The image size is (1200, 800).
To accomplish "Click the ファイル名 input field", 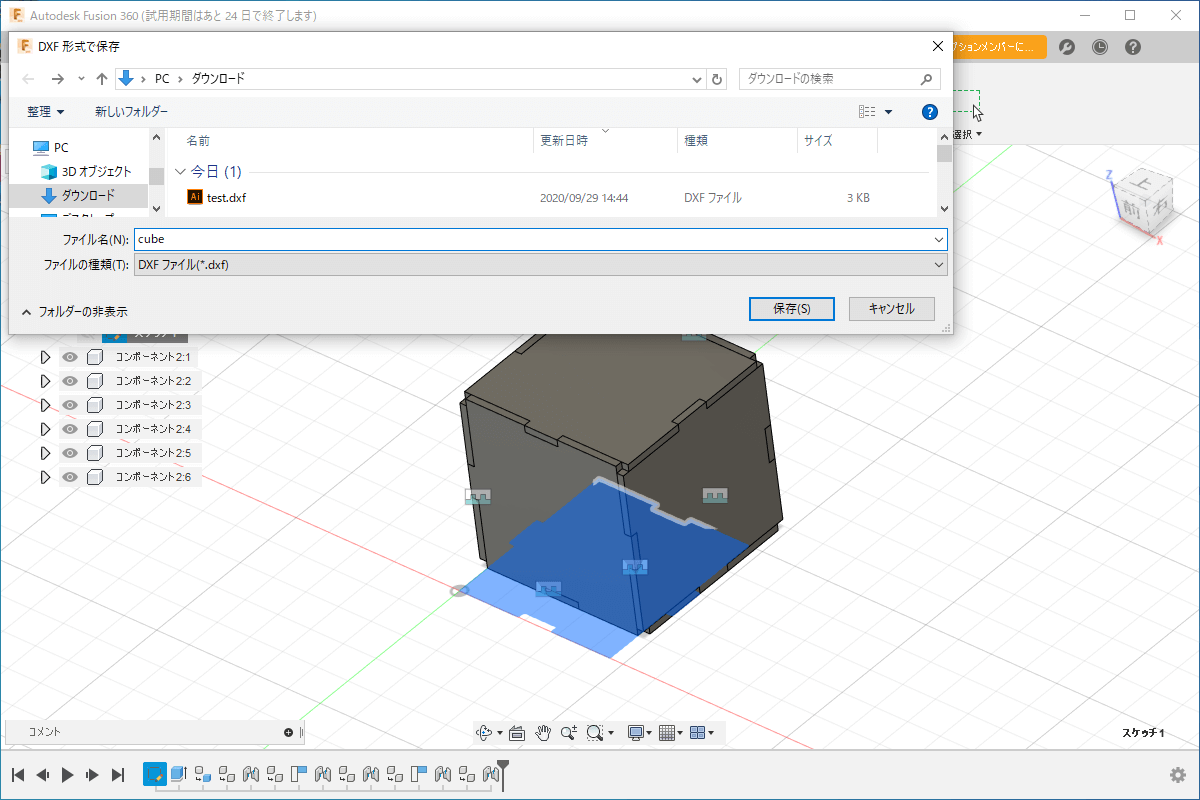I will pos(540,240).
